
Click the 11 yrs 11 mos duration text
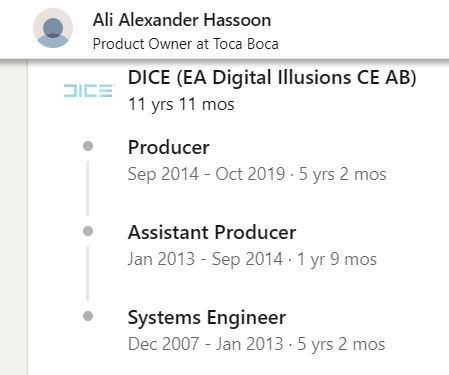[x=181, y=104]
